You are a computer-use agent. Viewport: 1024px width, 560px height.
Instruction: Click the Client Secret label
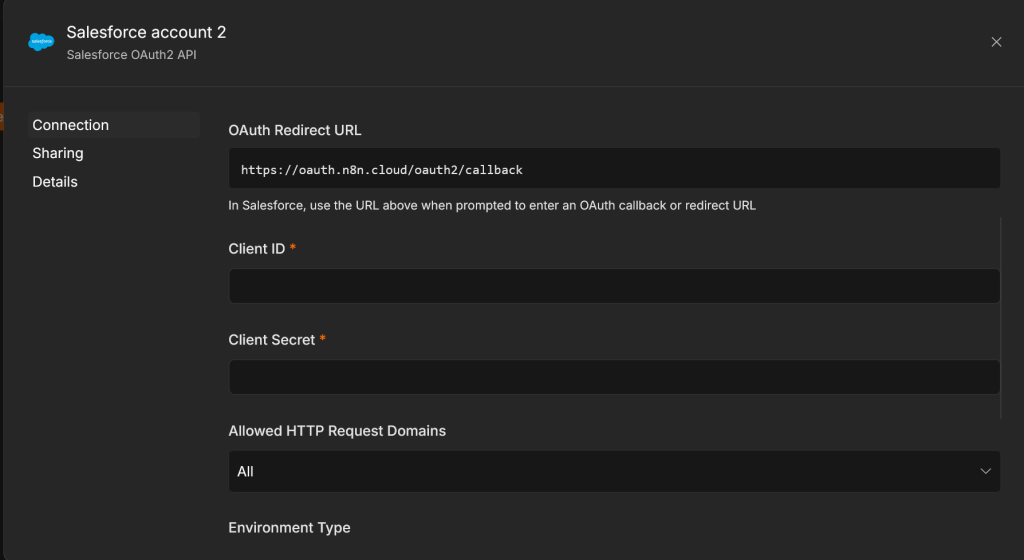coord(272,340)
